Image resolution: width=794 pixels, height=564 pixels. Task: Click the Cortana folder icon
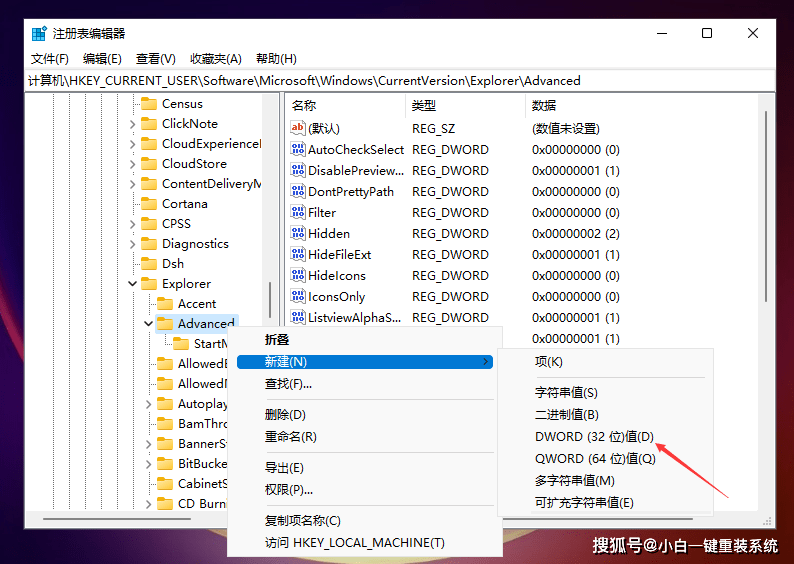(148, 204)
